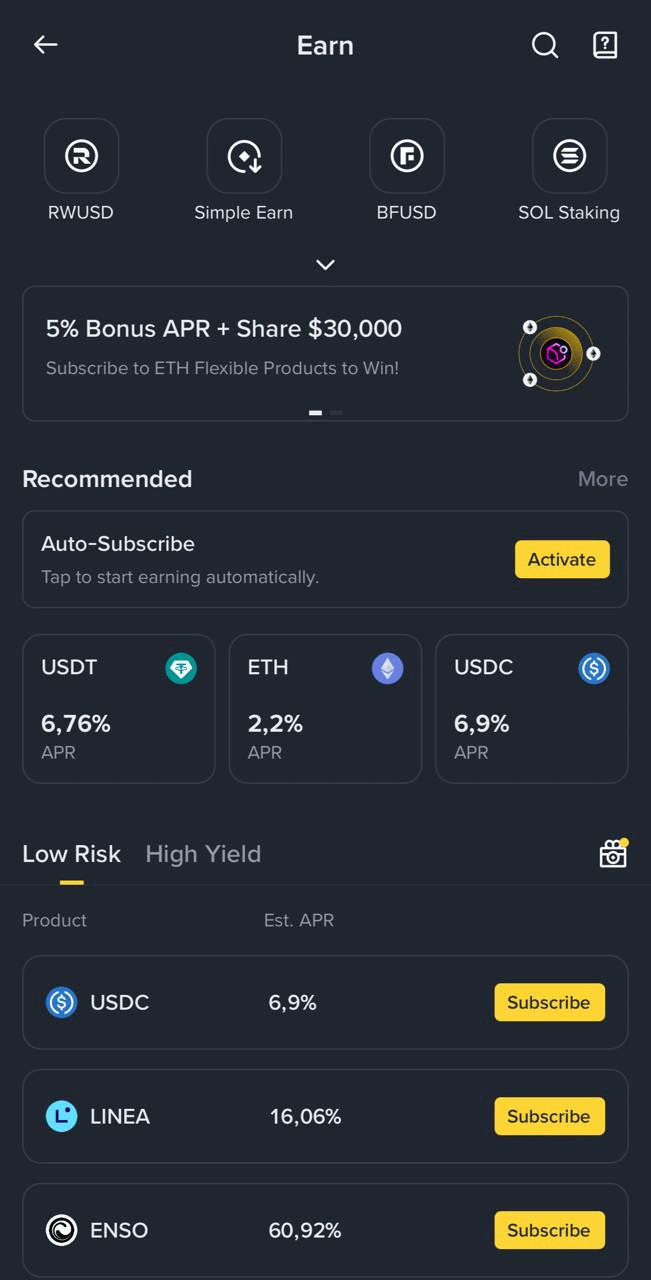Screen dimensions: 651x1280
Task: Open the RWUSD product icon
Action: click(x=81, y=156)
